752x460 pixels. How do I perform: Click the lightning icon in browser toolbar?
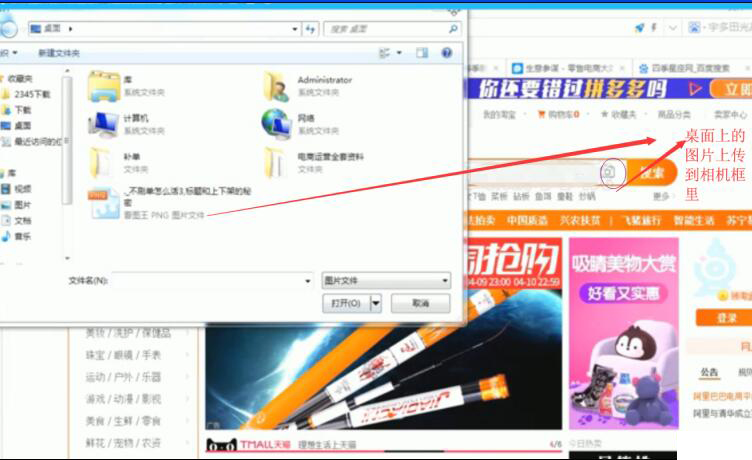653,28
